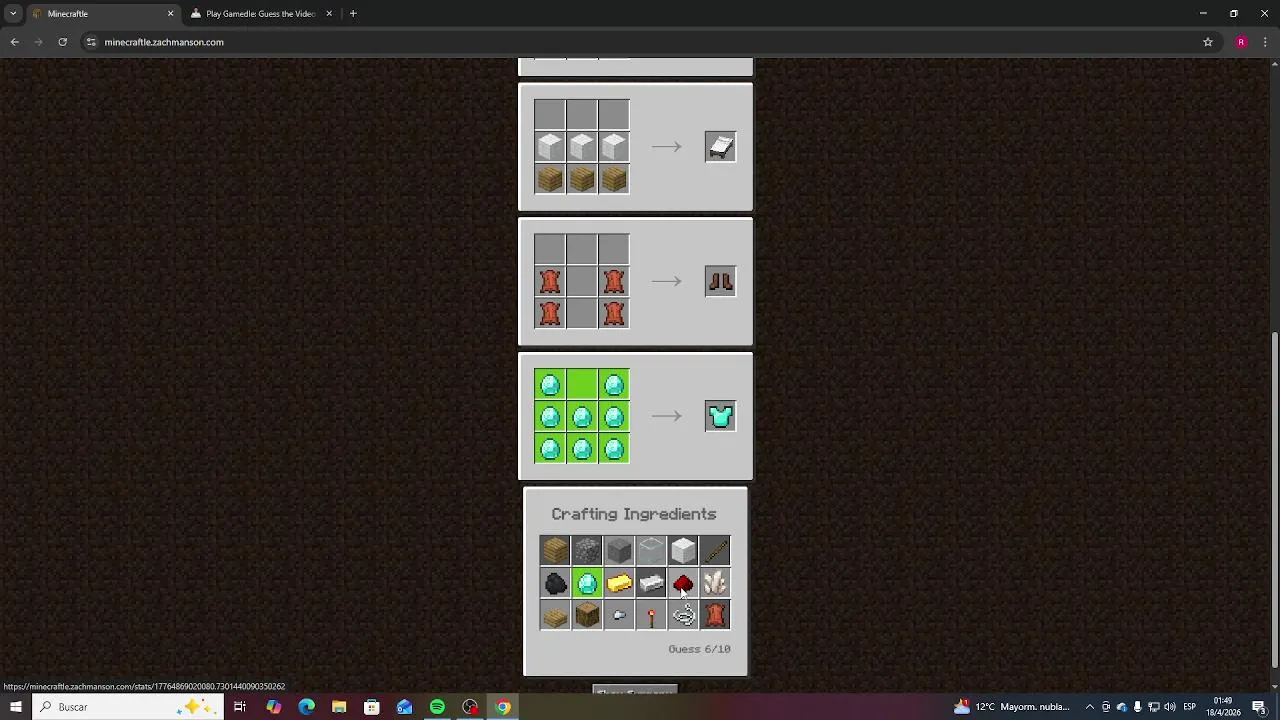Pick the oak log ingredient
This screenshot has height=720, width=1280.
pyautogui.click(x=587, y=615)
